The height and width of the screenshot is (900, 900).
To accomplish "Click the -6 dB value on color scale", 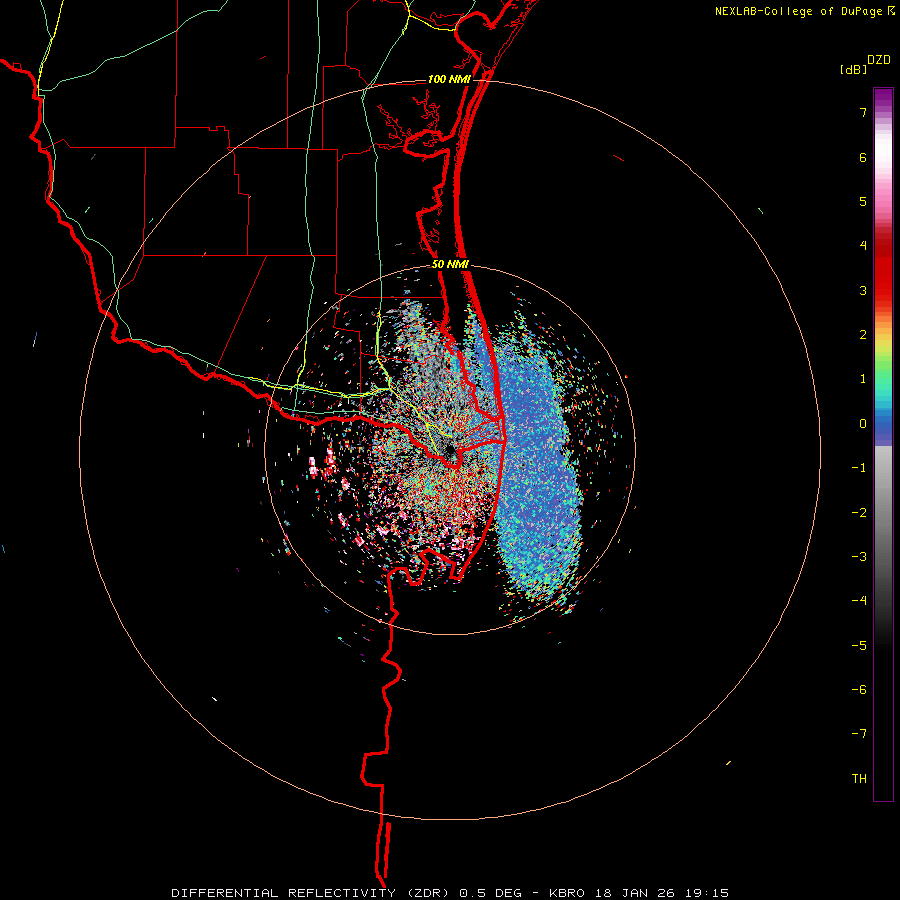I will pyautogui.click(x=859, y=689).
